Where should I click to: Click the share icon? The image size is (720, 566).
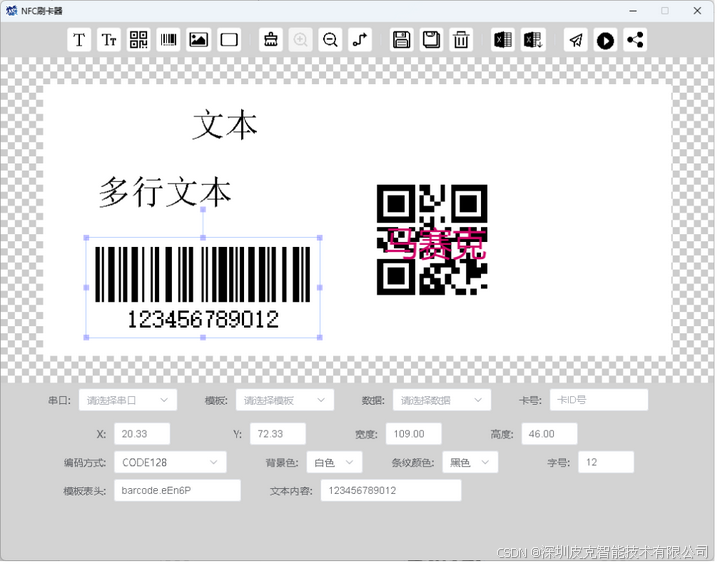[636, 40]
